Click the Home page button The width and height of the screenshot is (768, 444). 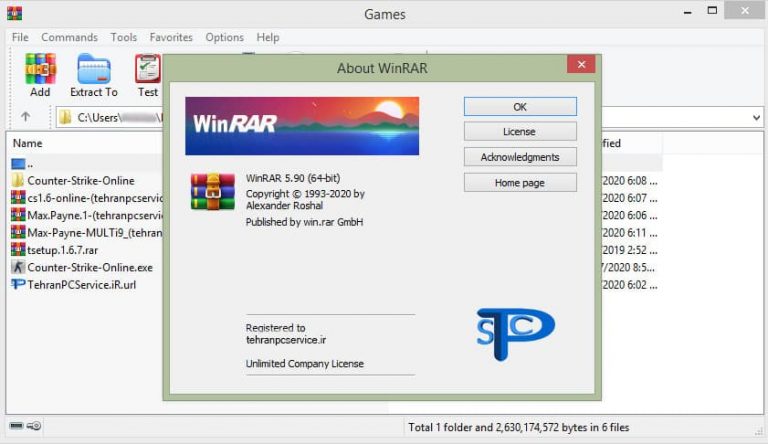[x=519, y=183]
